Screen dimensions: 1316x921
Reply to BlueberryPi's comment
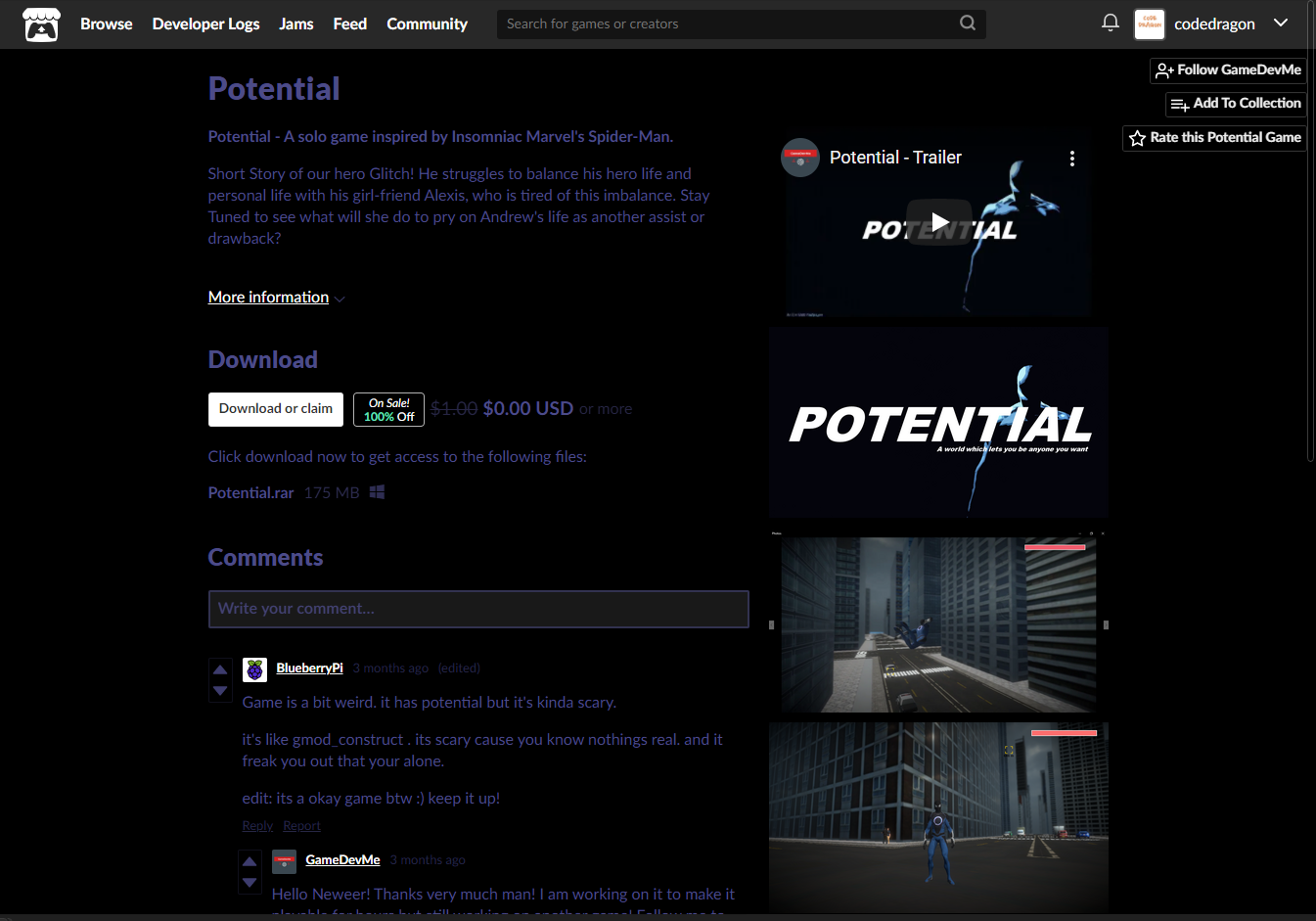(257, 826)
